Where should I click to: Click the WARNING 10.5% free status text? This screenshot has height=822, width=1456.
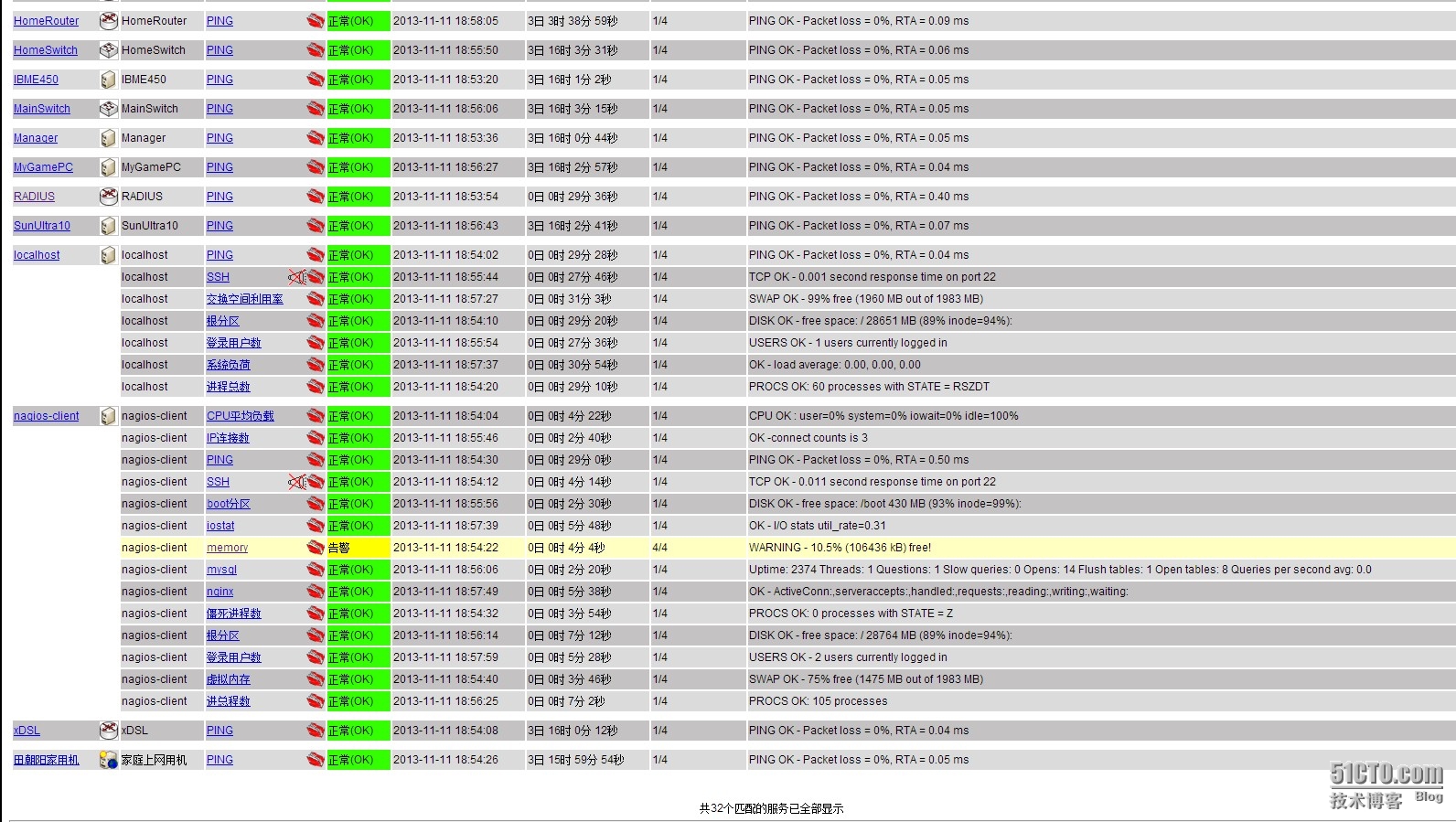click(840, 548)
